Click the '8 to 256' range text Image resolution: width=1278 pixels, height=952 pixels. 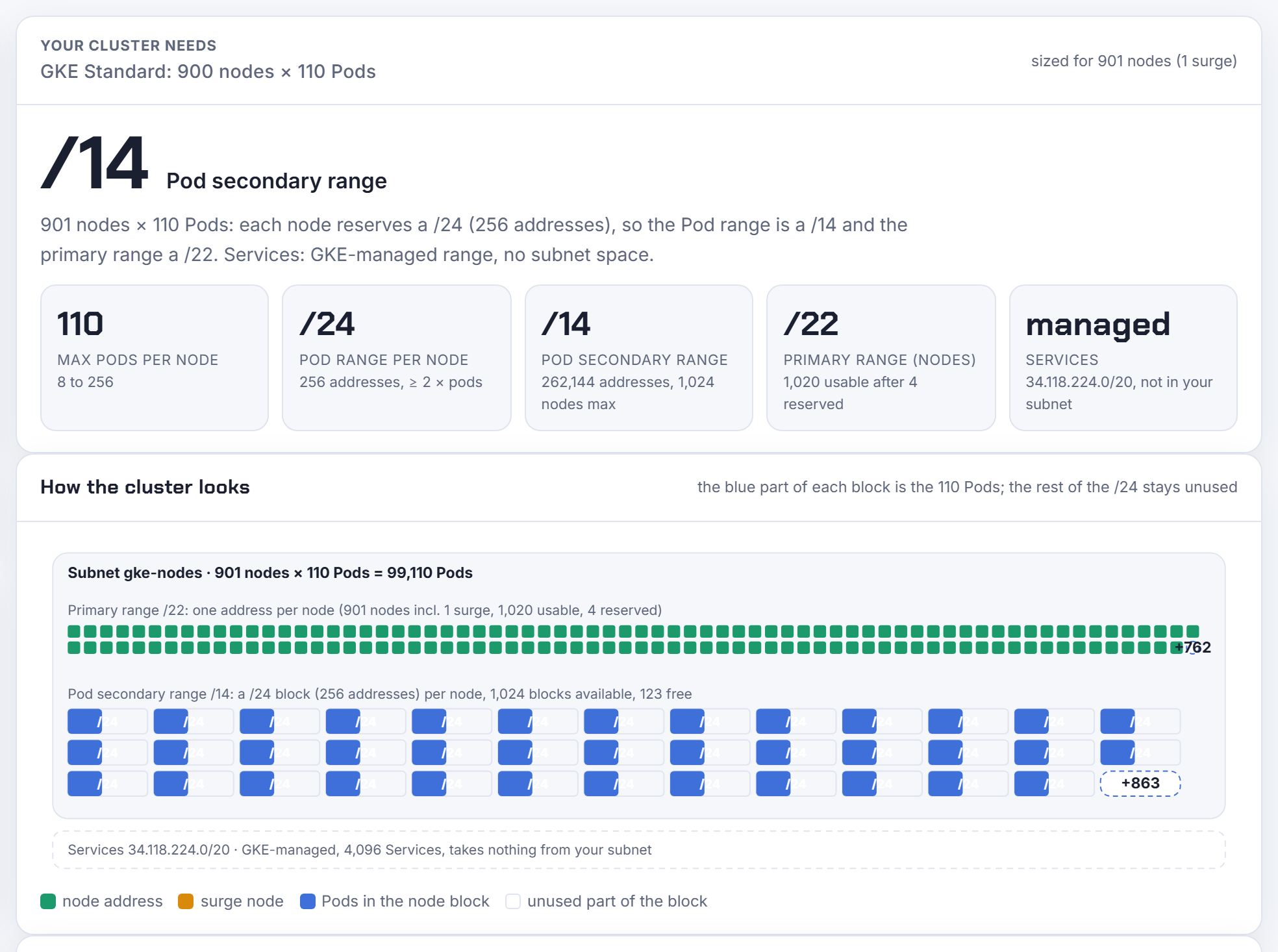[x=85, y=382]
